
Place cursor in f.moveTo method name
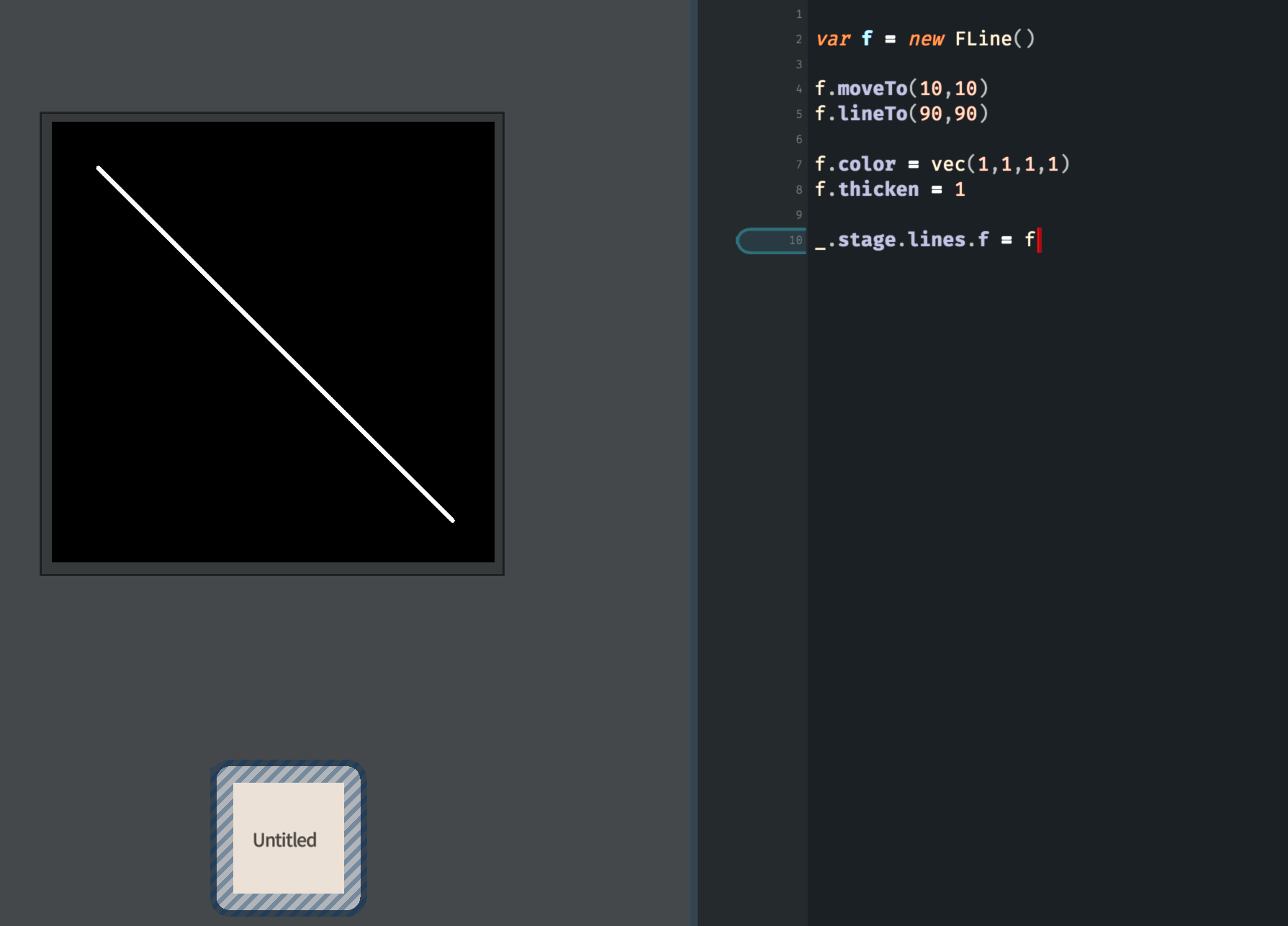[x=871, y=89]
